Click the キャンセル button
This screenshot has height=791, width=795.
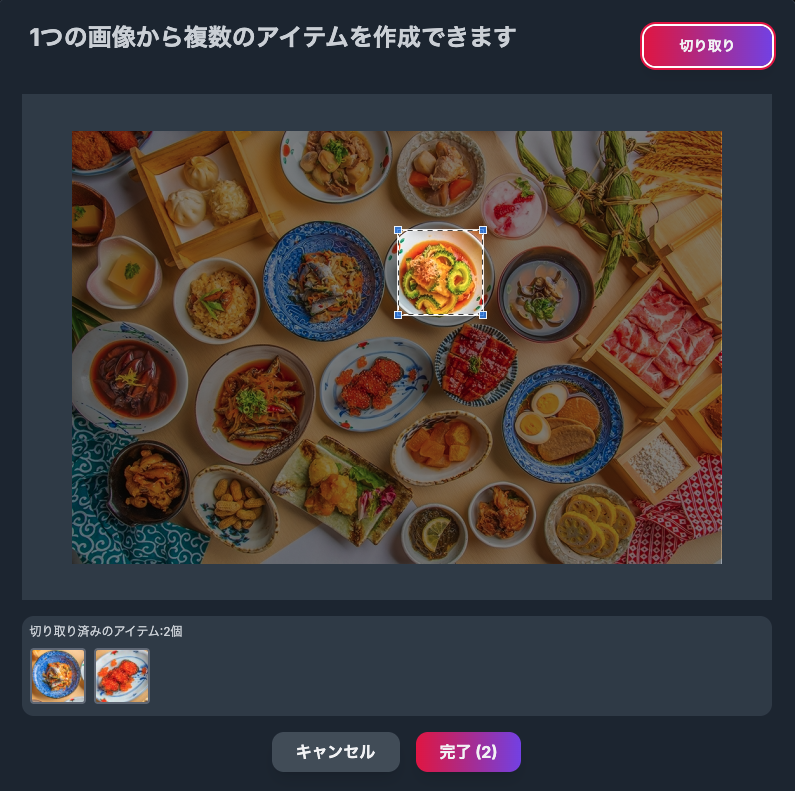click(336, 751)
